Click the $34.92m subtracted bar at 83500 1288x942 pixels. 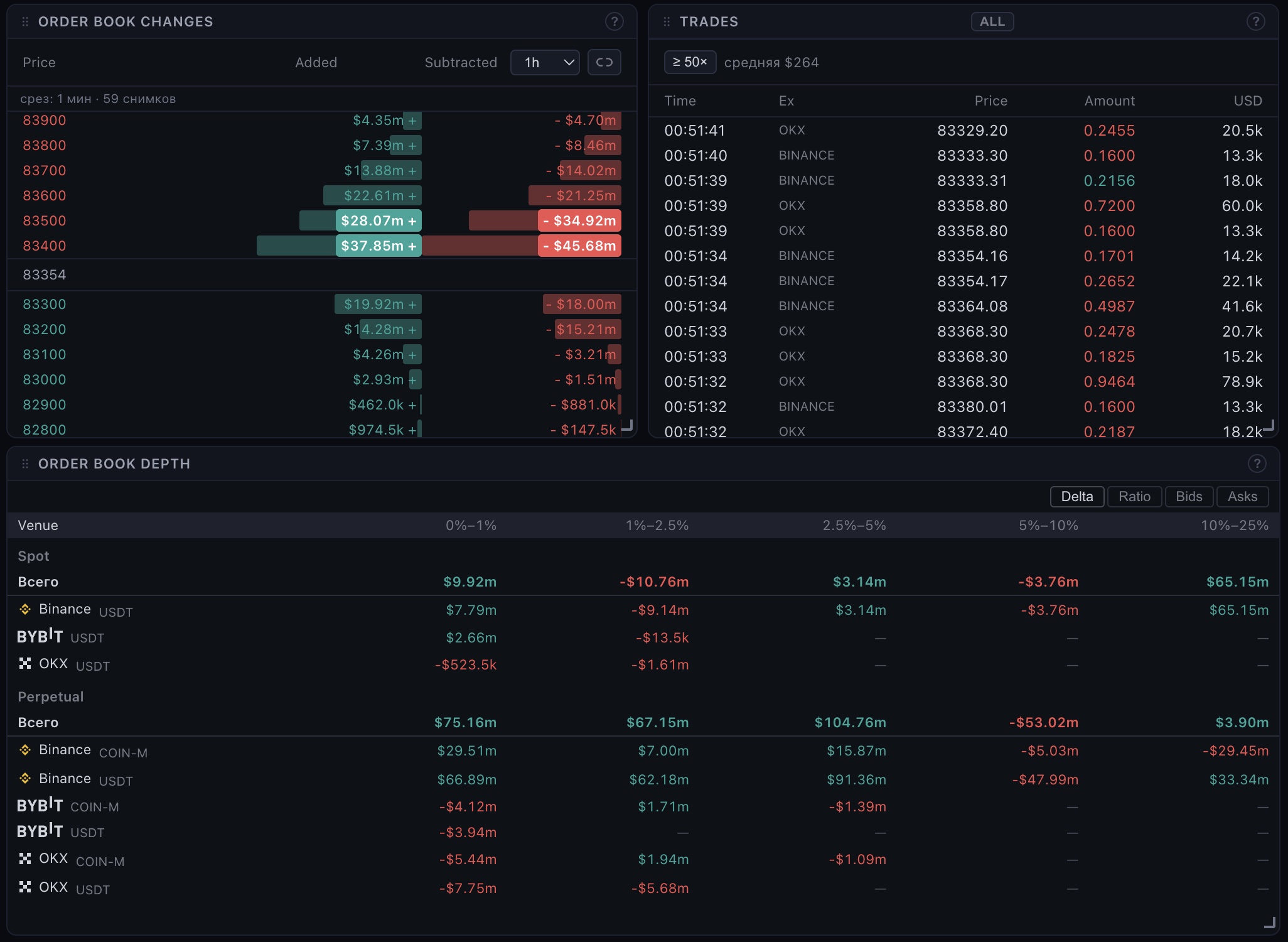[x=579, y=220]
